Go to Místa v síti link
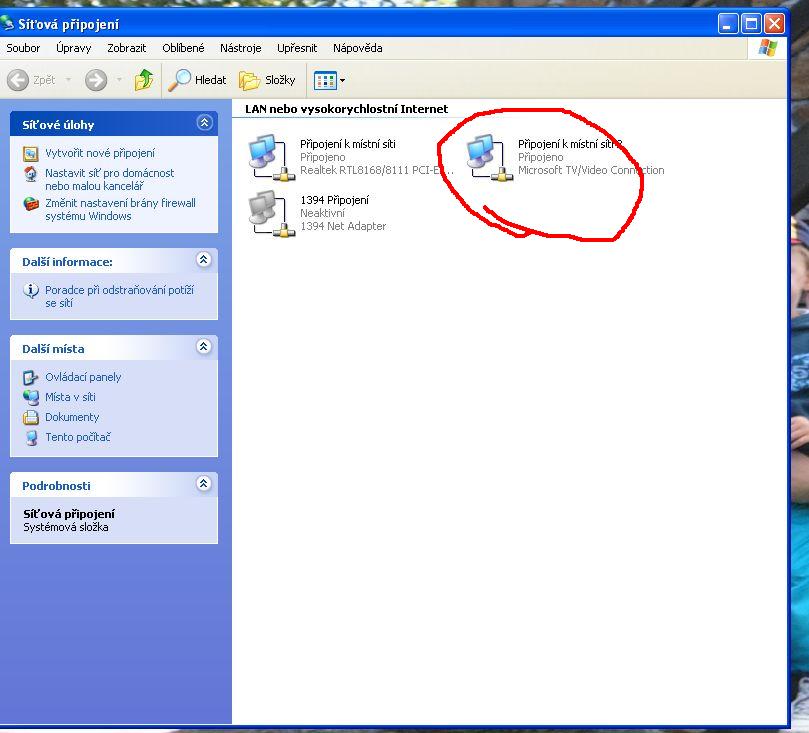Image resolution: width=809 pixels, height=733 pixels. click(x=70, y=397)
